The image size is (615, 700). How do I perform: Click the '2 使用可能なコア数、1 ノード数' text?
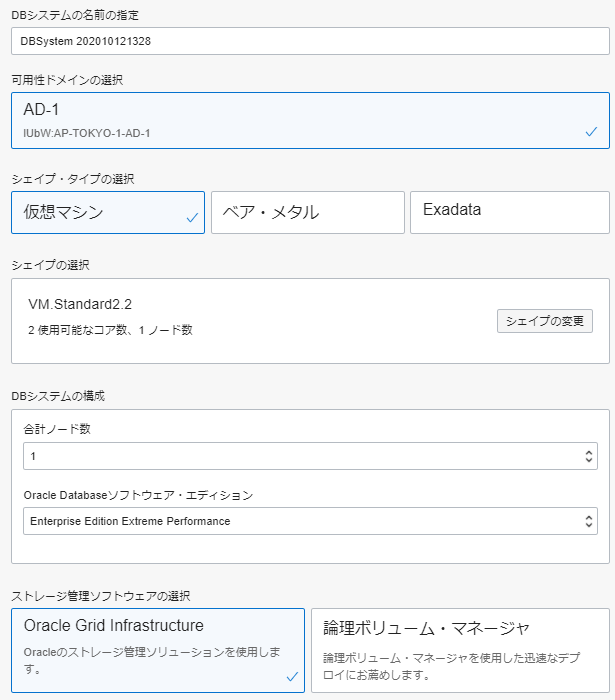click(x=110, y=330)
